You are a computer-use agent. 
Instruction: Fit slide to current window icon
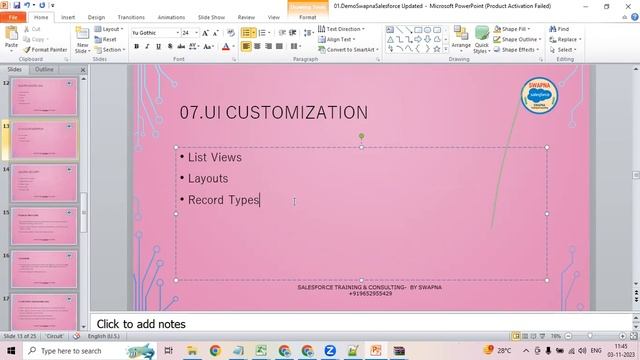pos(633,336)
